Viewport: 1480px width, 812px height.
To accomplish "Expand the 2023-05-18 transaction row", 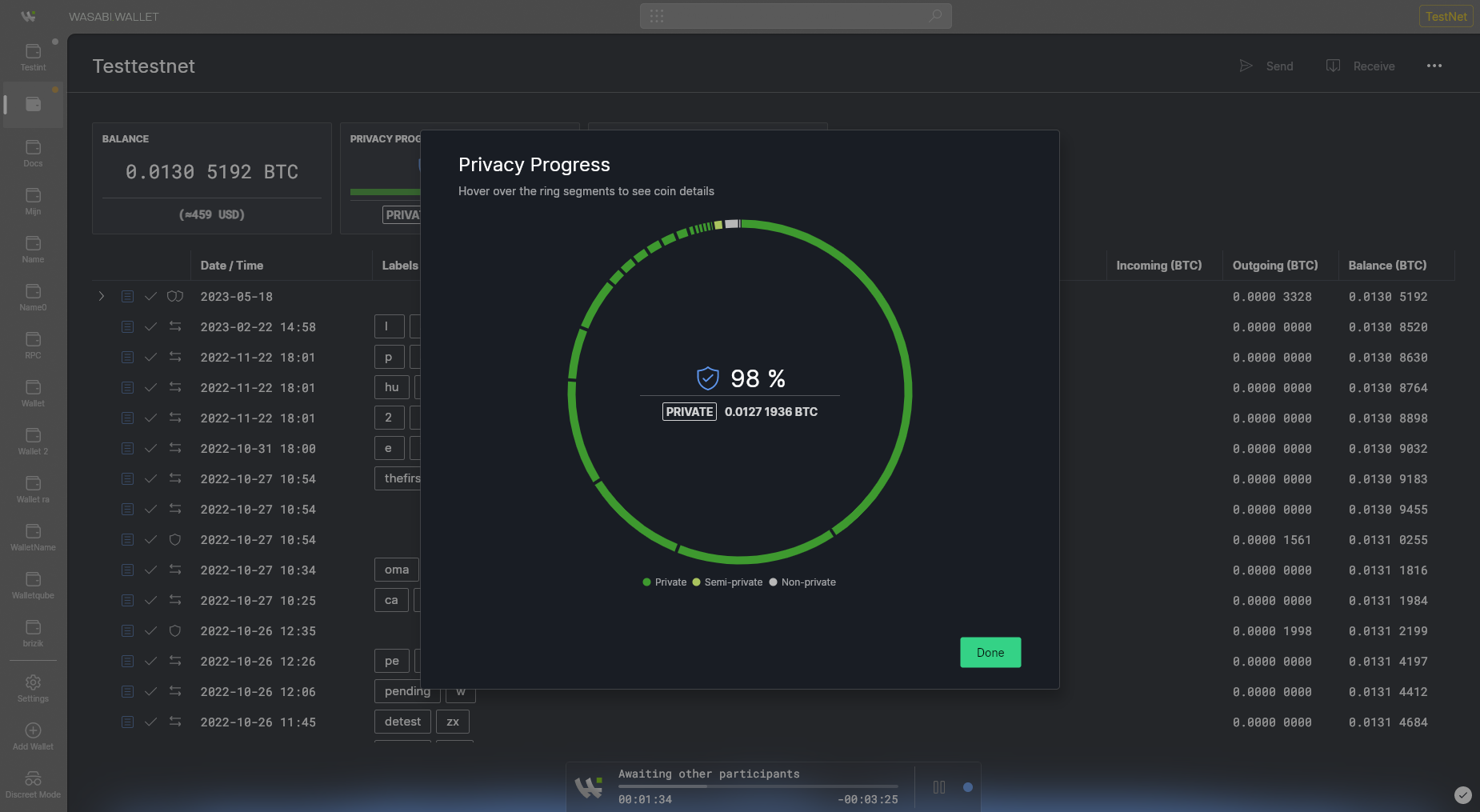I will [101, 296].
